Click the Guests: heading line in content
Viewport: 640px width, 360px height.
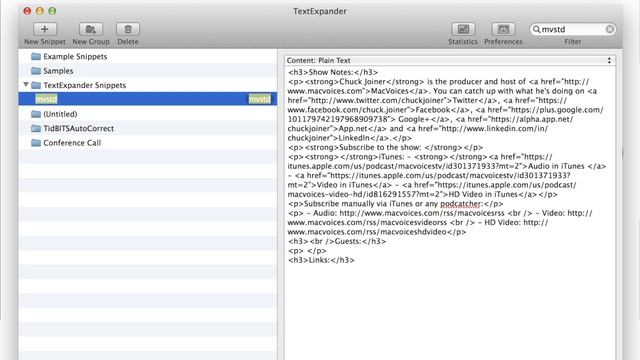[x=337, y=241]
